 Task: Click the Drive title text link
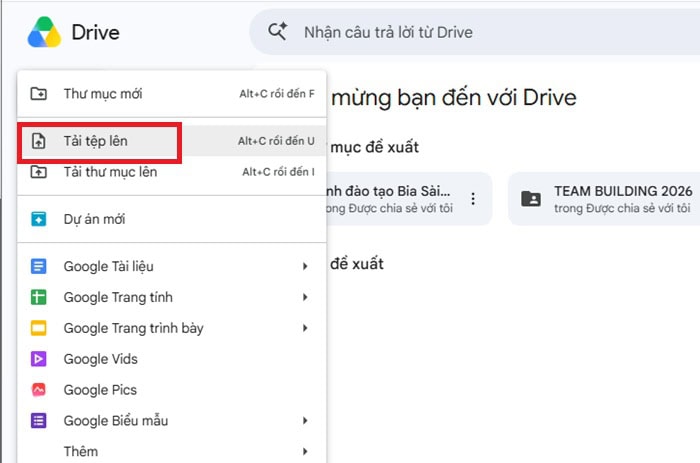96,33
